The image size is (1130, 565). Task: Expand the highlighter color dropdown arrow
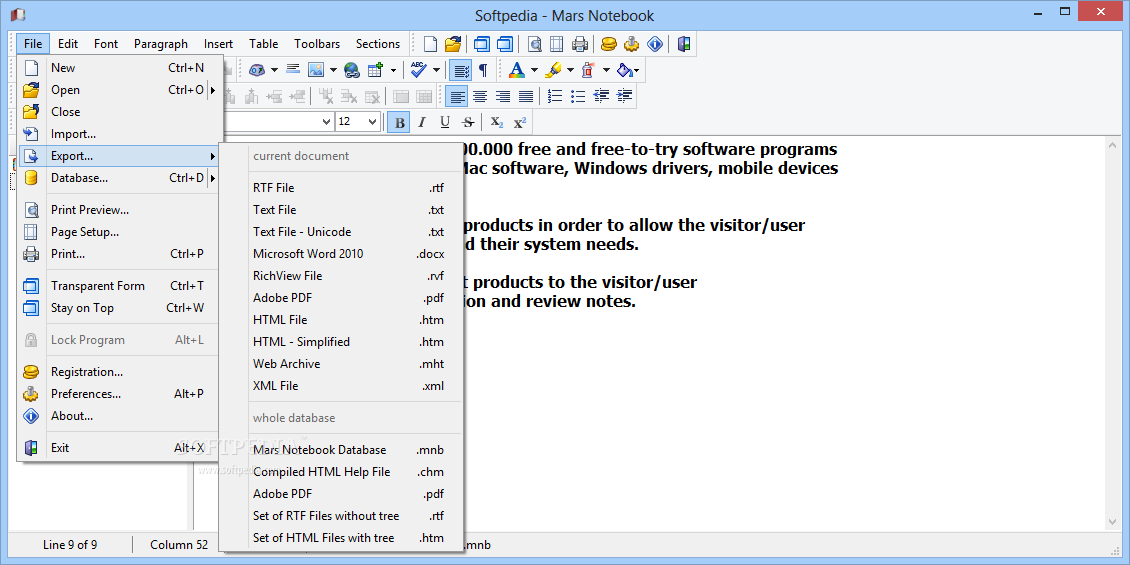tap(570, 70)
